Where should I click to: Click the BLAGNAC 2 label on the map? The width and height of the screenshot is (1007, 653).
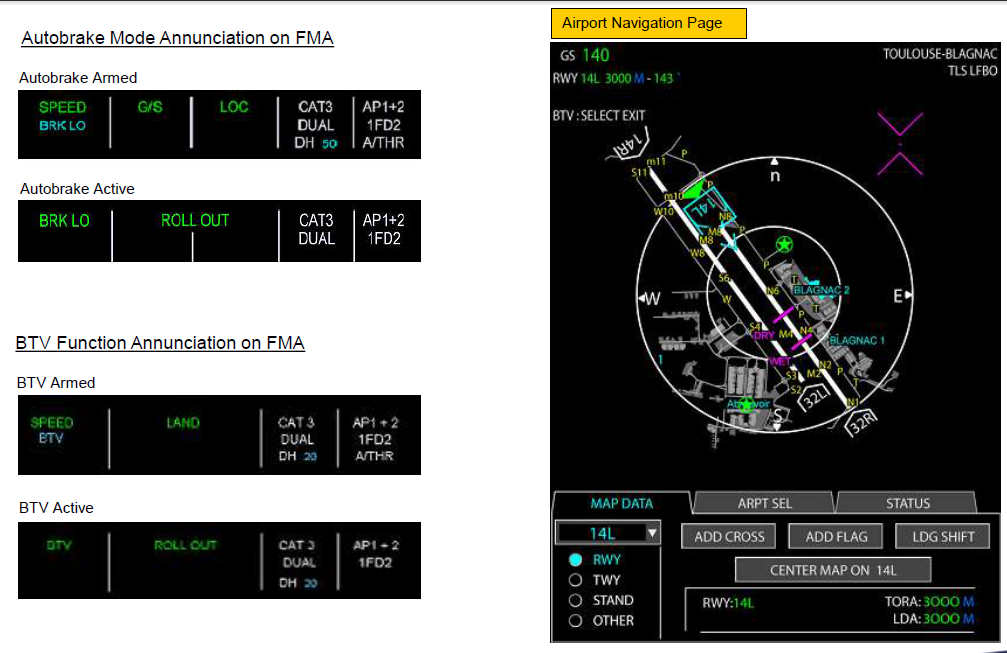[x=821, y=290]
